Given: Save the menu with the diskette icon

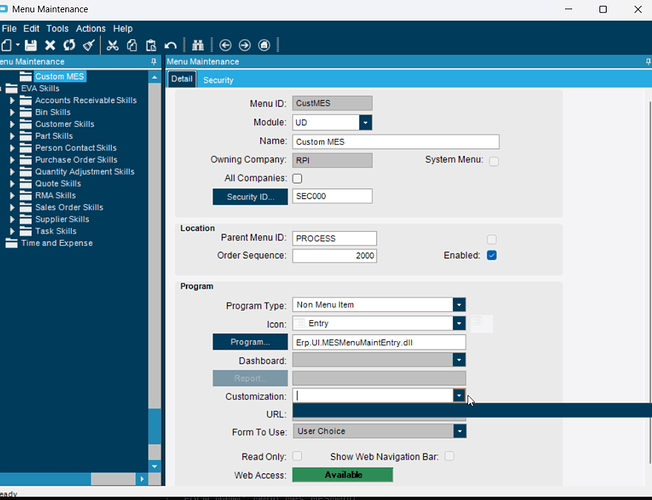Looking at the screenshot, I should pyautogui.click(x=31, y=45).
